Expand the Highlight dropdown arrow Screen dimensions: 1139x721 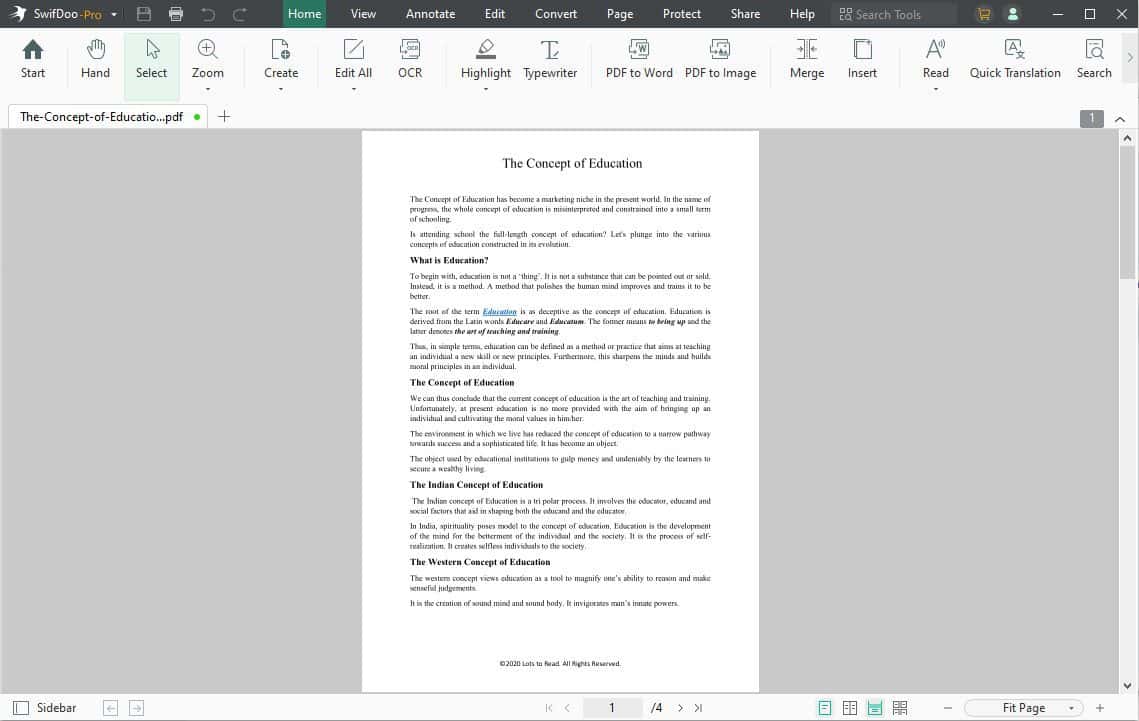(x=486, y=89)
